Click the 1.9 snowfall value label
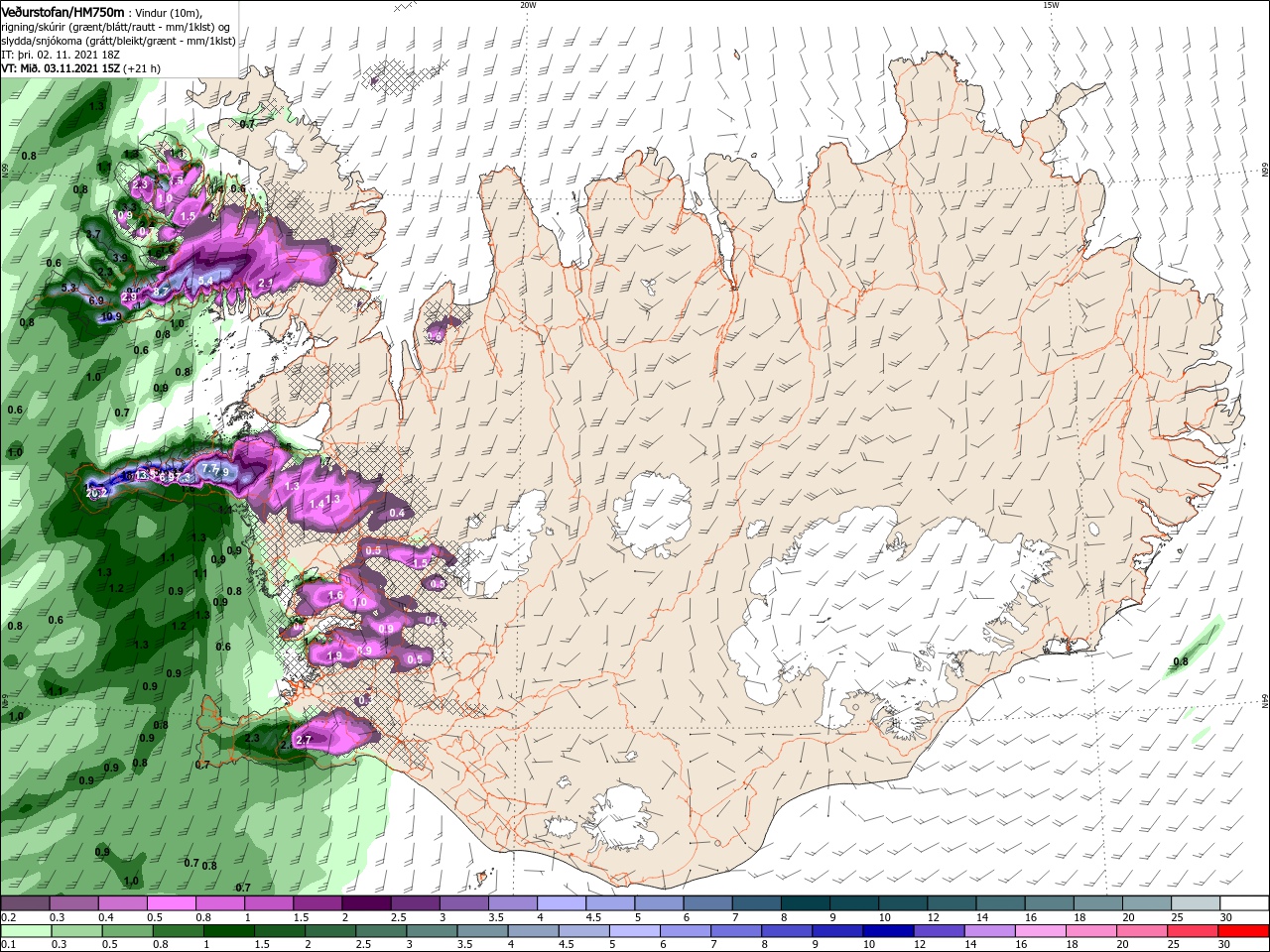 click(x=334, y=655)
